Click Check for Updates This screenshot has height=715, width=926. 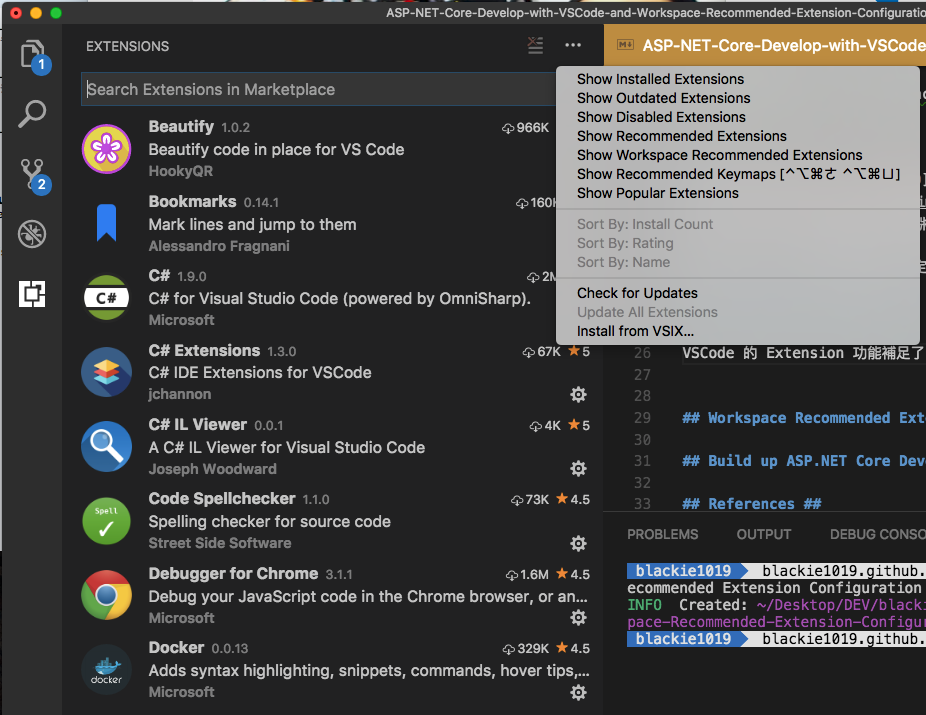[637, 293]
